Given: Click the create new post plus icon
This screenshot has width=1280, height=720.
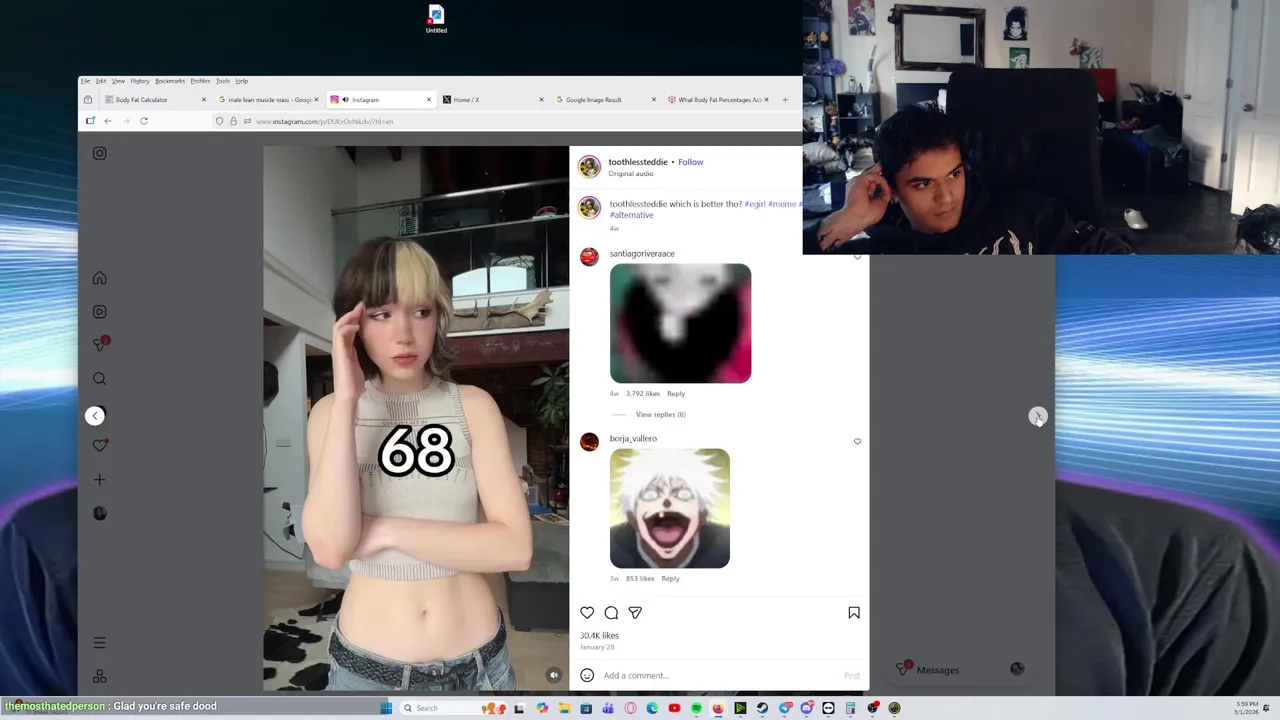Looking at the screenshot, I should [99, 480].
